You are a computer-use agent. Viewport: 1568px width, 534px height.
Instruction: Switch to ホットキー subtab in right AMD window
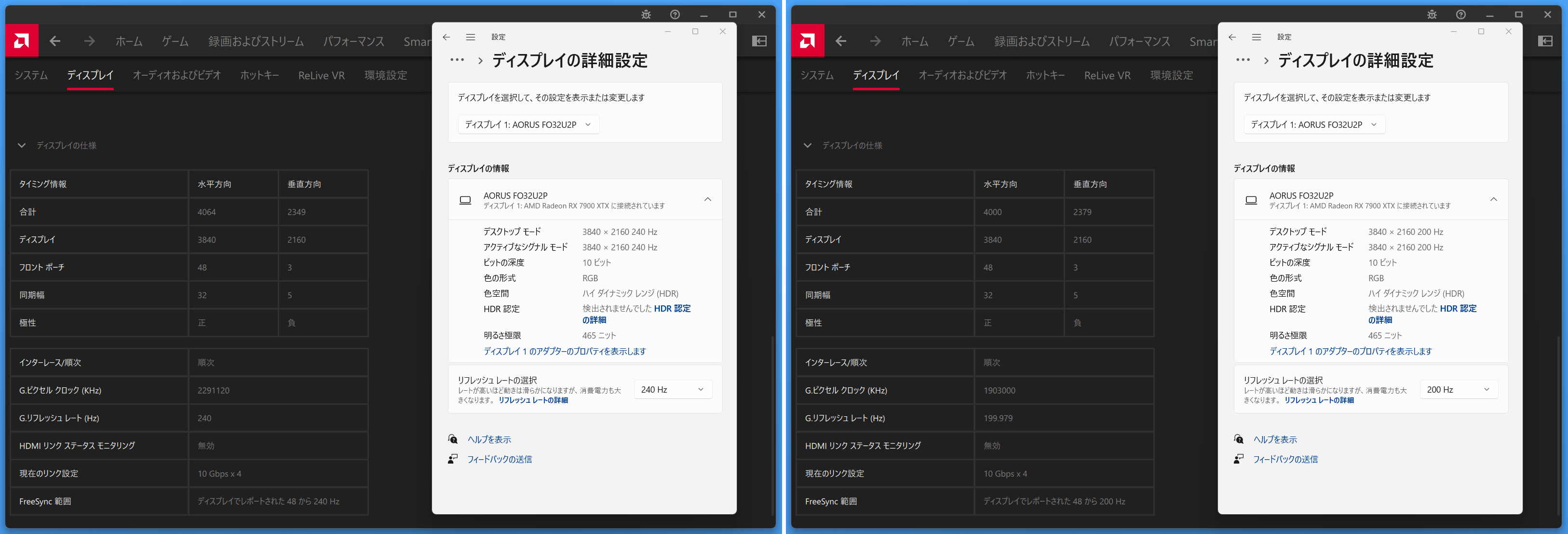1045,76
